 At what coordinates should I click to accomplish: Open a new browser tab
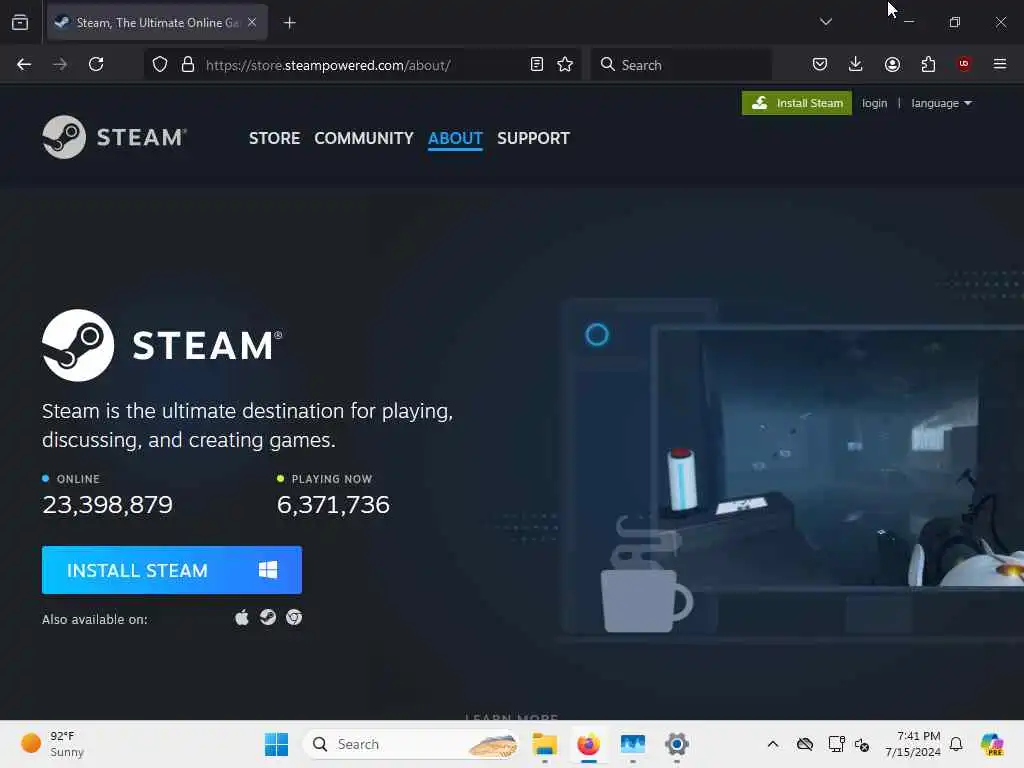289,23
